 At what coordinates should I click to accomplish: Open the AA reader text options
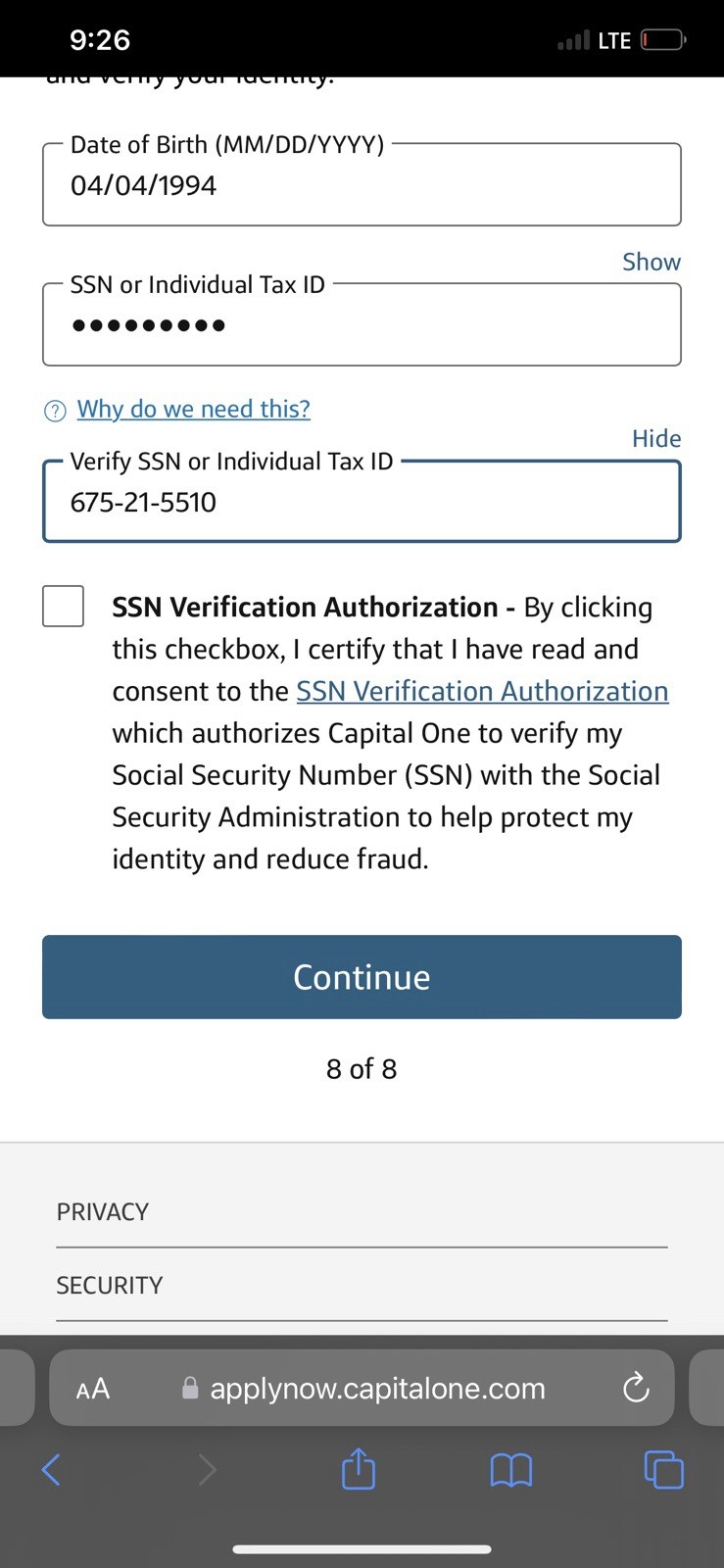tap(93, 1389)
